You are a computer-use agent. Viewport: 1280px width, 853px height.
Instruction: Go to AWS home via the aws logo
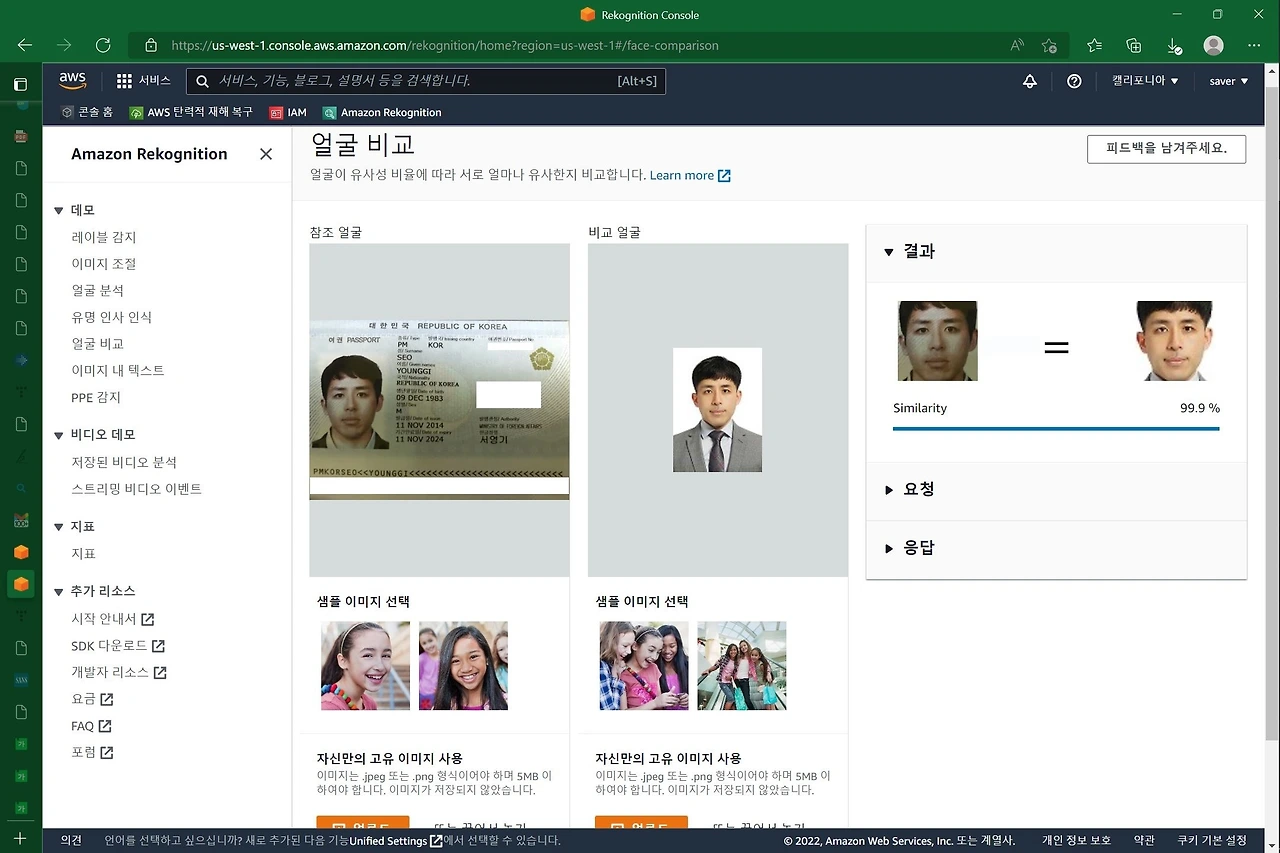[73, 81]
